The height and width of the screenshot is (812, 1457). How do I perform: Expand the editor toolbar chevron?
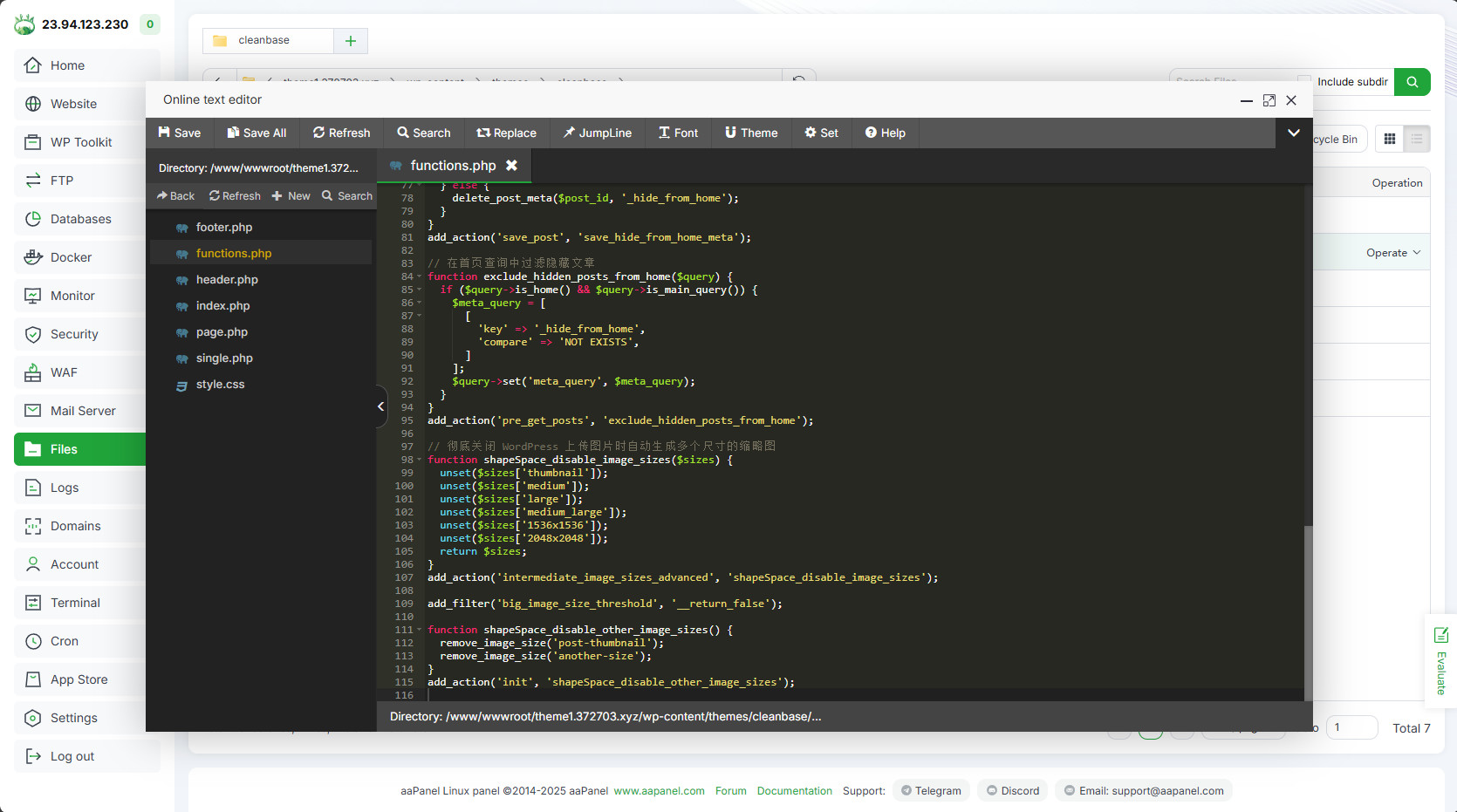1293,133
